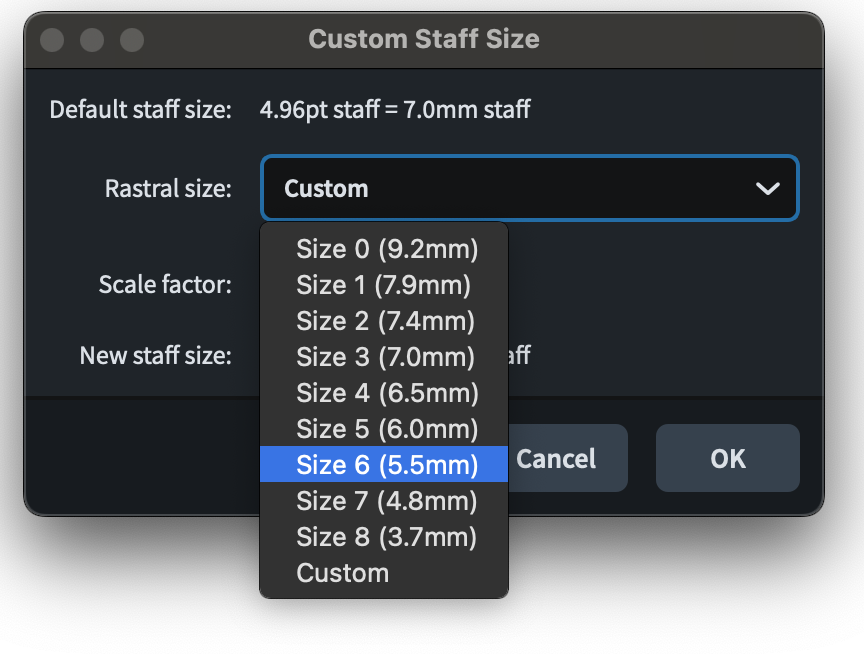Click the Custom Staff Size title bar
The width and height of the screenshot is (864, 654).
[x=424, y=40]
